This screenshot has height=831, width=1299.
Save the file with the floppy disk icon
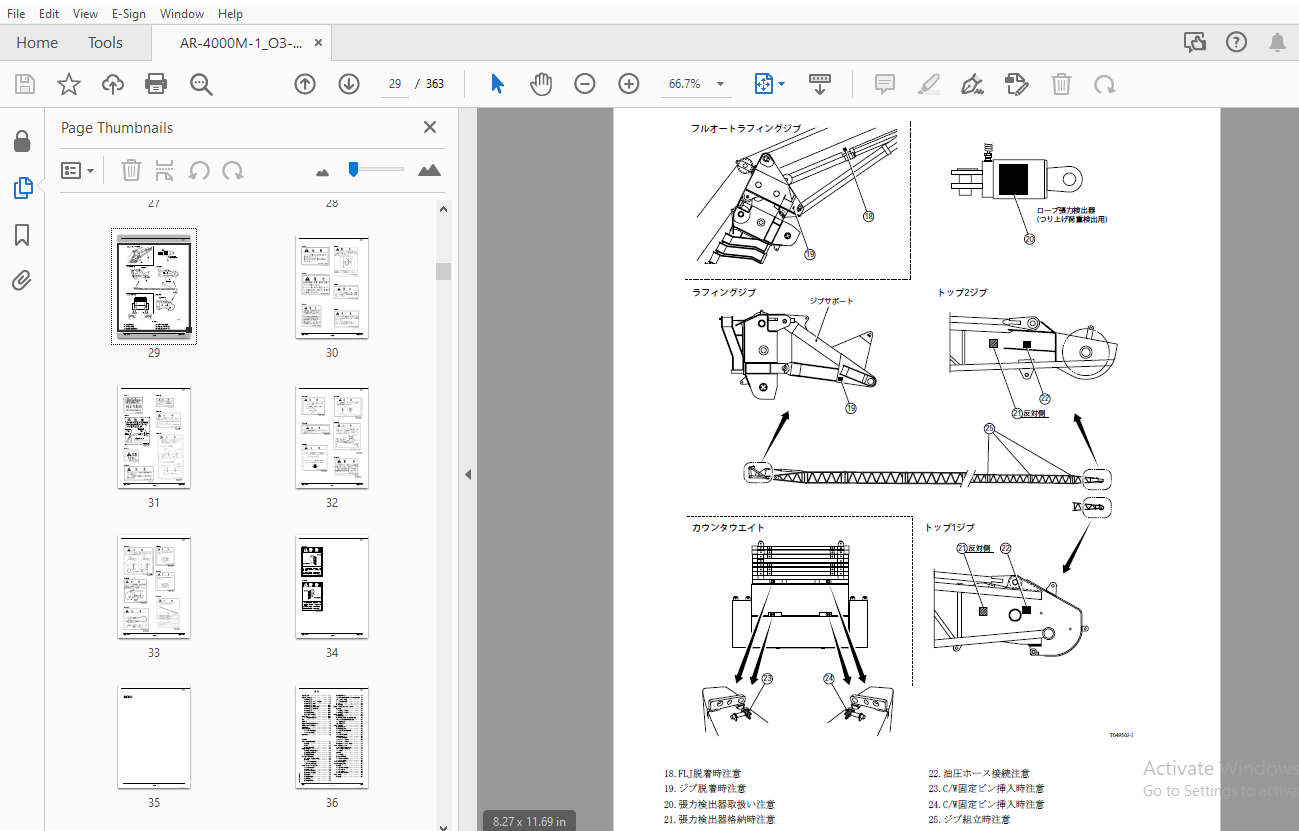(x=25, y=84)
